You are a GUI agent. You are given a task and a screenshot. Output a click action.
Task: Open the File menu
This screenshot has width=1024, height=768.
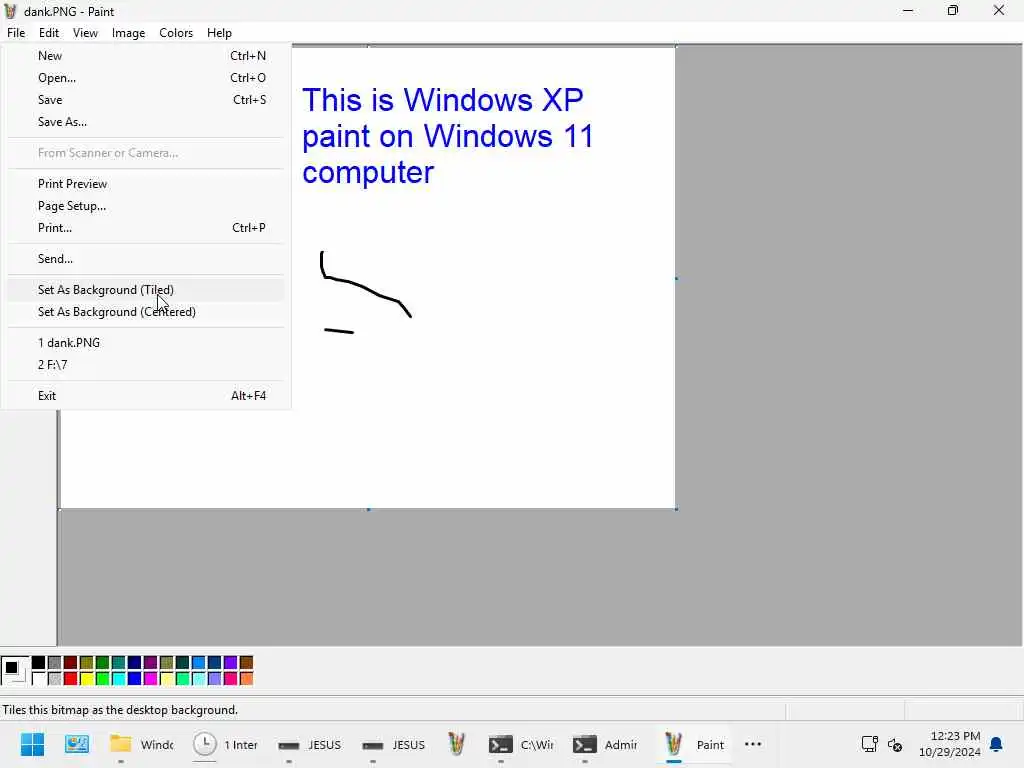point(16,33)
